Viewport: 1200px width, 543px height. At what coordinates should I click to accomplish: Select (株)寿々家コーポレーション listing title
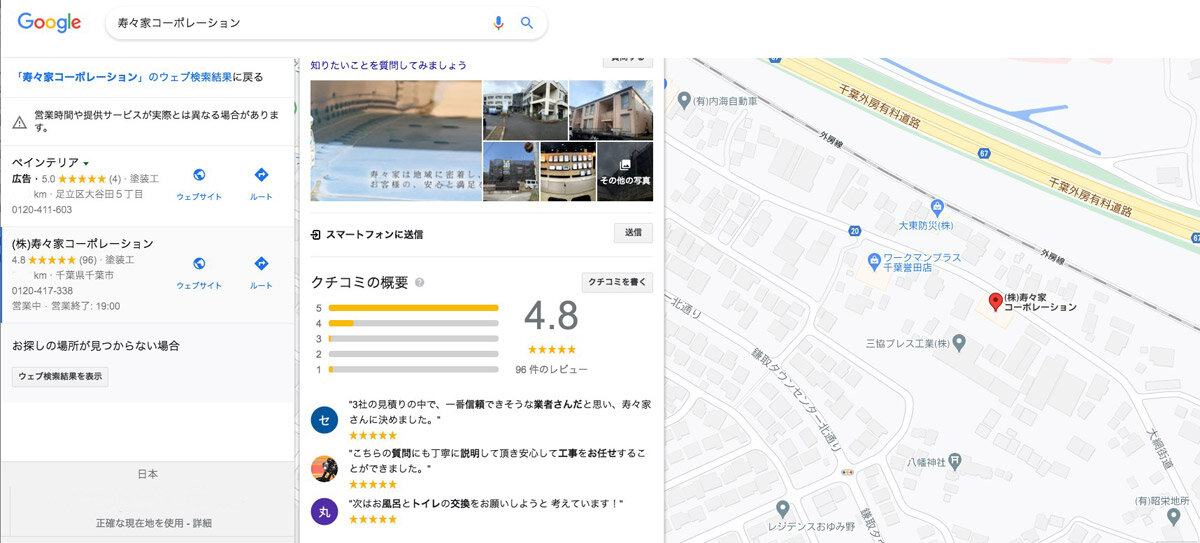click(x=82, y=243)
